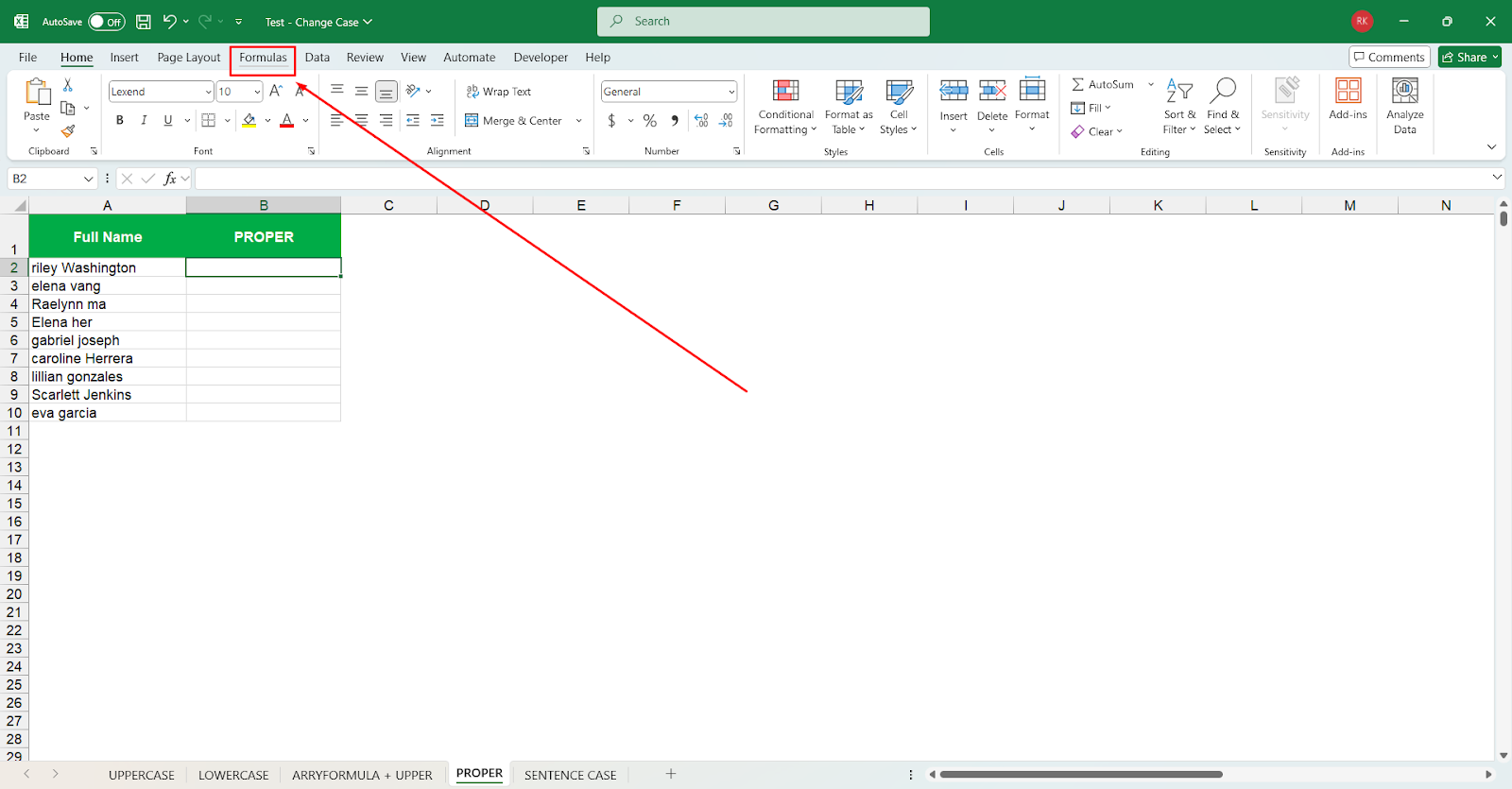Open the Add-ins icon
1512x789 pixels.
point(1349,91)
